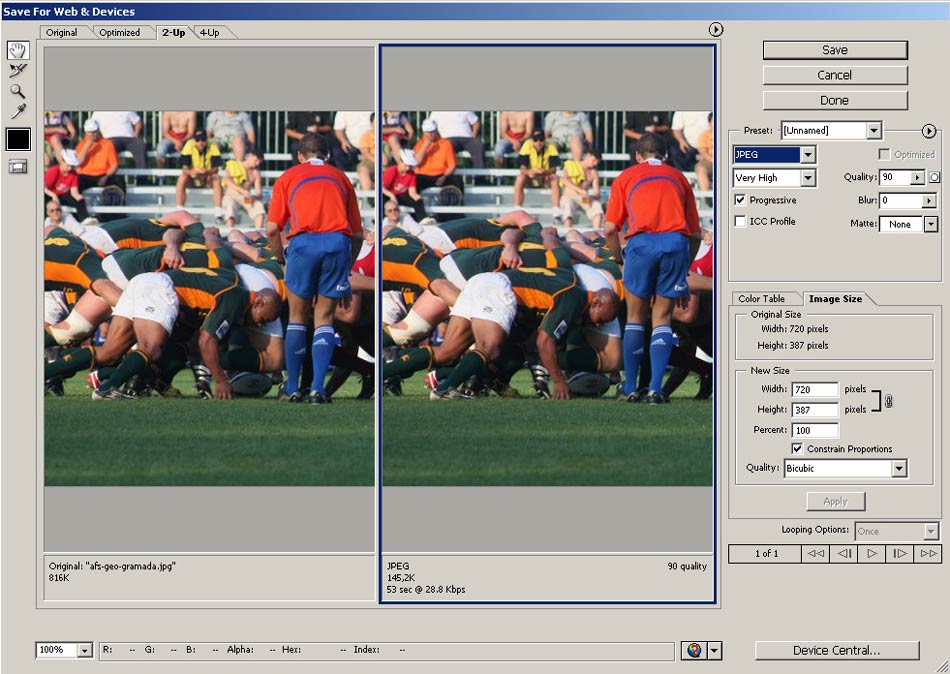The width and height of the screenshot is (950, 674).
Task: Toggle slices visibility icon
Action: point(18,167)
